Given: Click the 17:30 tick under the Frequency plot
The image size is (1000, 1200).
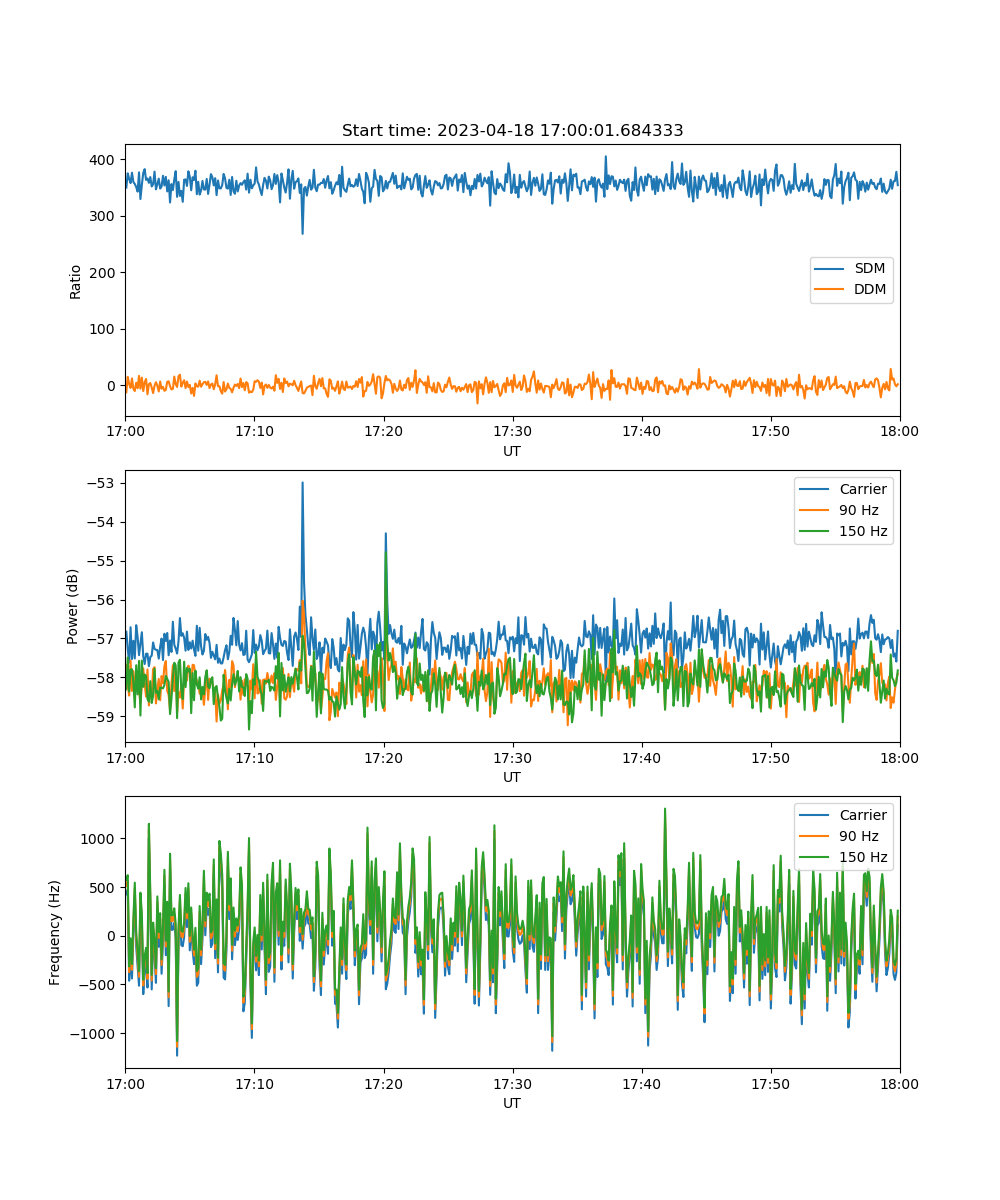Looking at the screenshot, I should click(512, 1083).
